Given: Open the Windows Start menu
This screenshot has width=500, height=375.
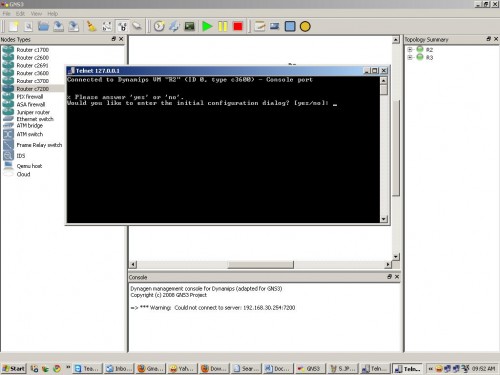Looking at the screenshot, I should tap(13, 368).
